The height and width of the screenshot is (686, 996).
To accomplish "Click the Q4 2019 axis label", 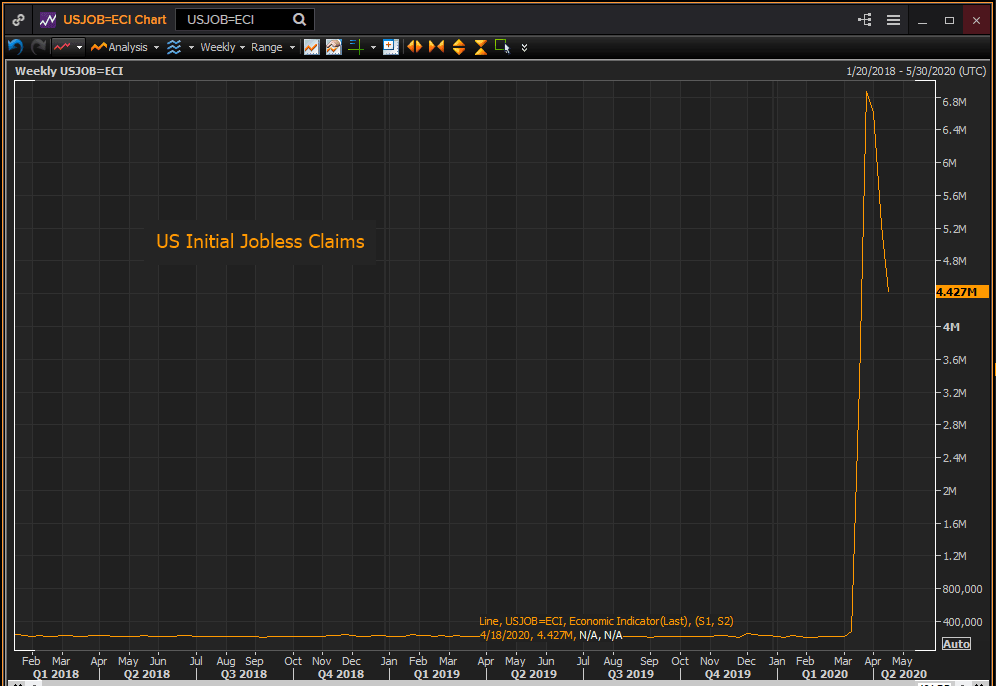I will click(728, 674).
